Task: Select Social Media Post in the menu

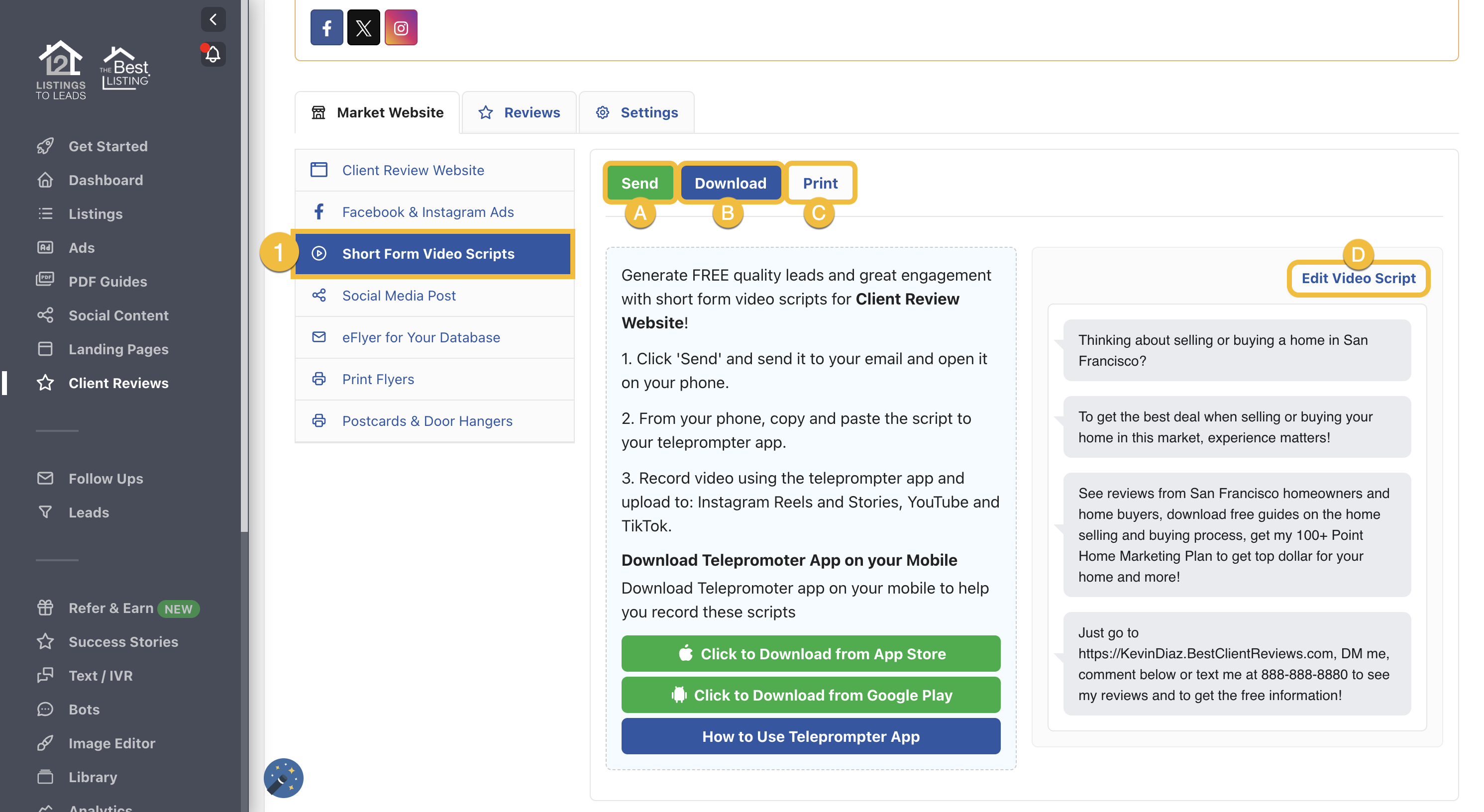Action: click(x=398, y=296)
